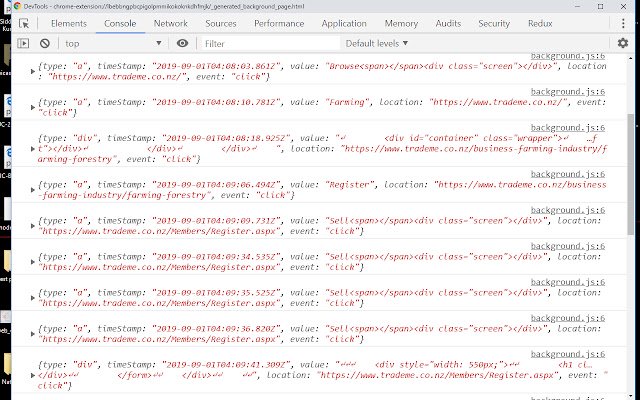Click the Chrome icon in the title bar

tap(17, 6)
